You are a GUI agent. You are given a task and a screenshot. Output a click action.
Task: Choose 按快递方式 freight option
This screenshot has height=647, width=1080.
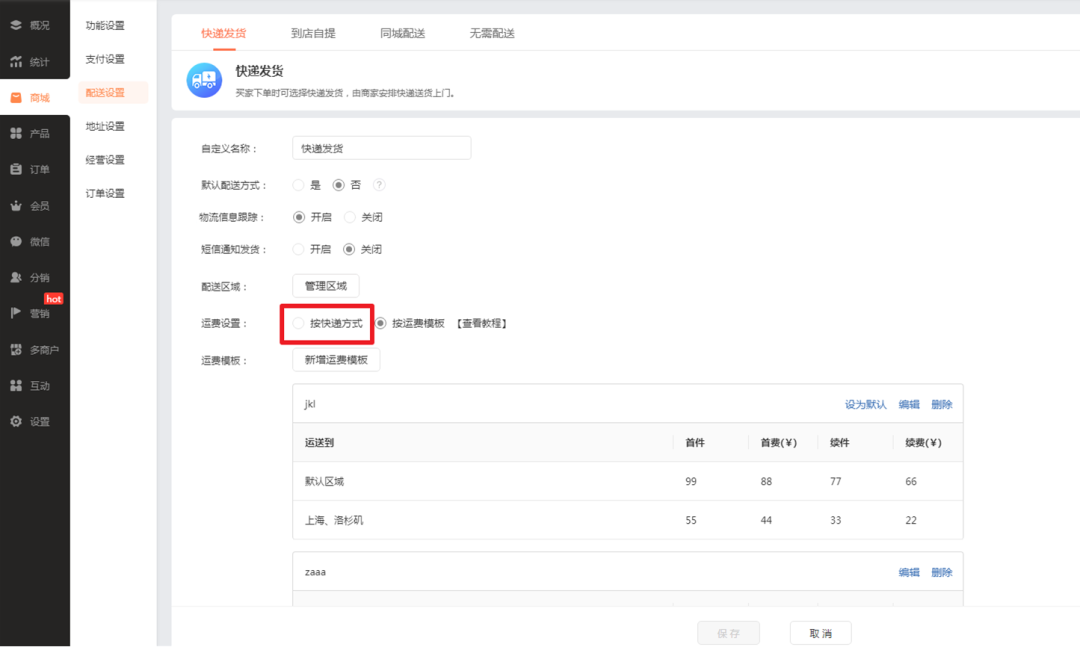tap(298, 323)
